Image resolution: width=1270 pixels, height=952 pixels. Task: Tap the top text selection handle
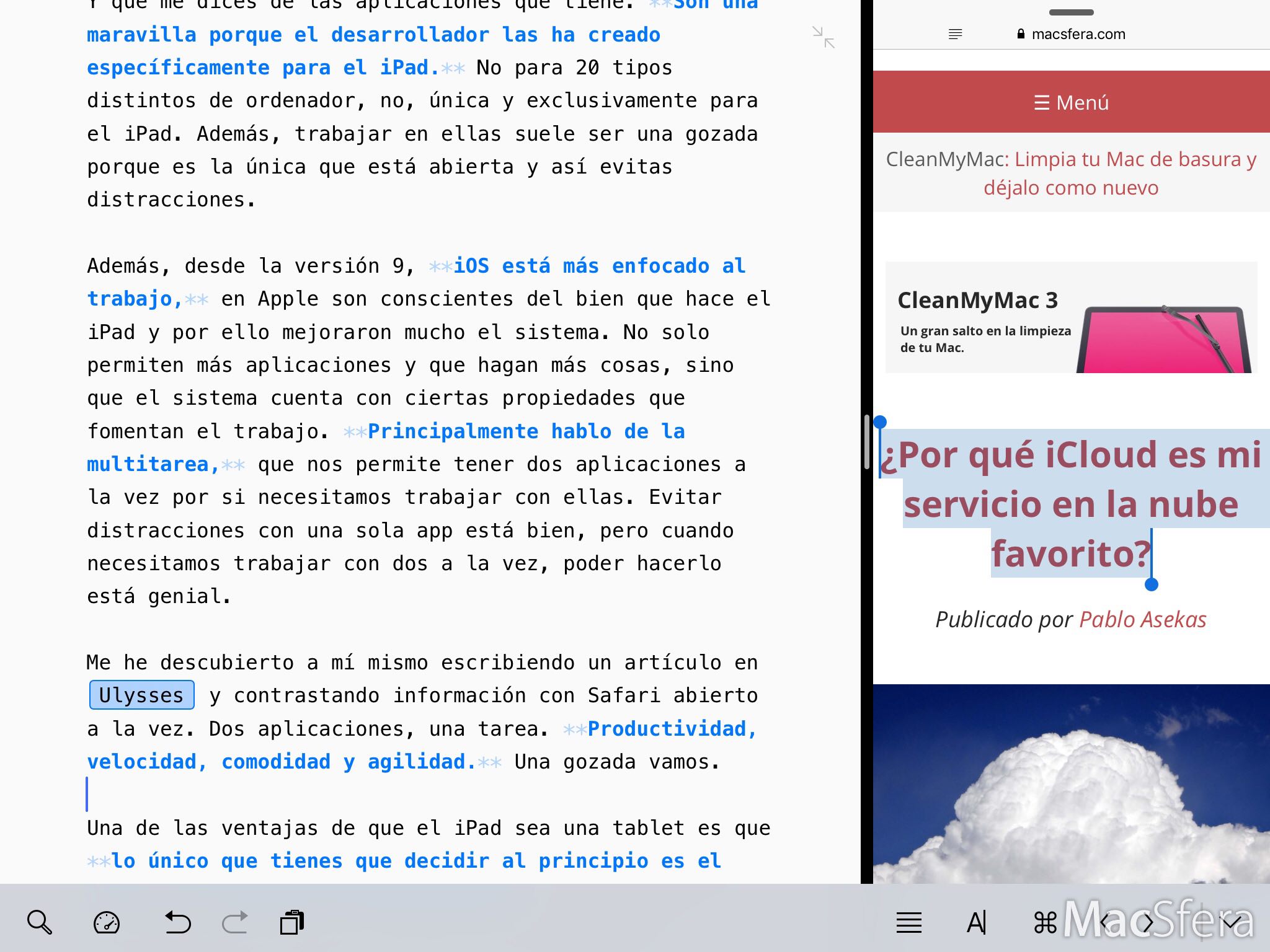[880, 423]
